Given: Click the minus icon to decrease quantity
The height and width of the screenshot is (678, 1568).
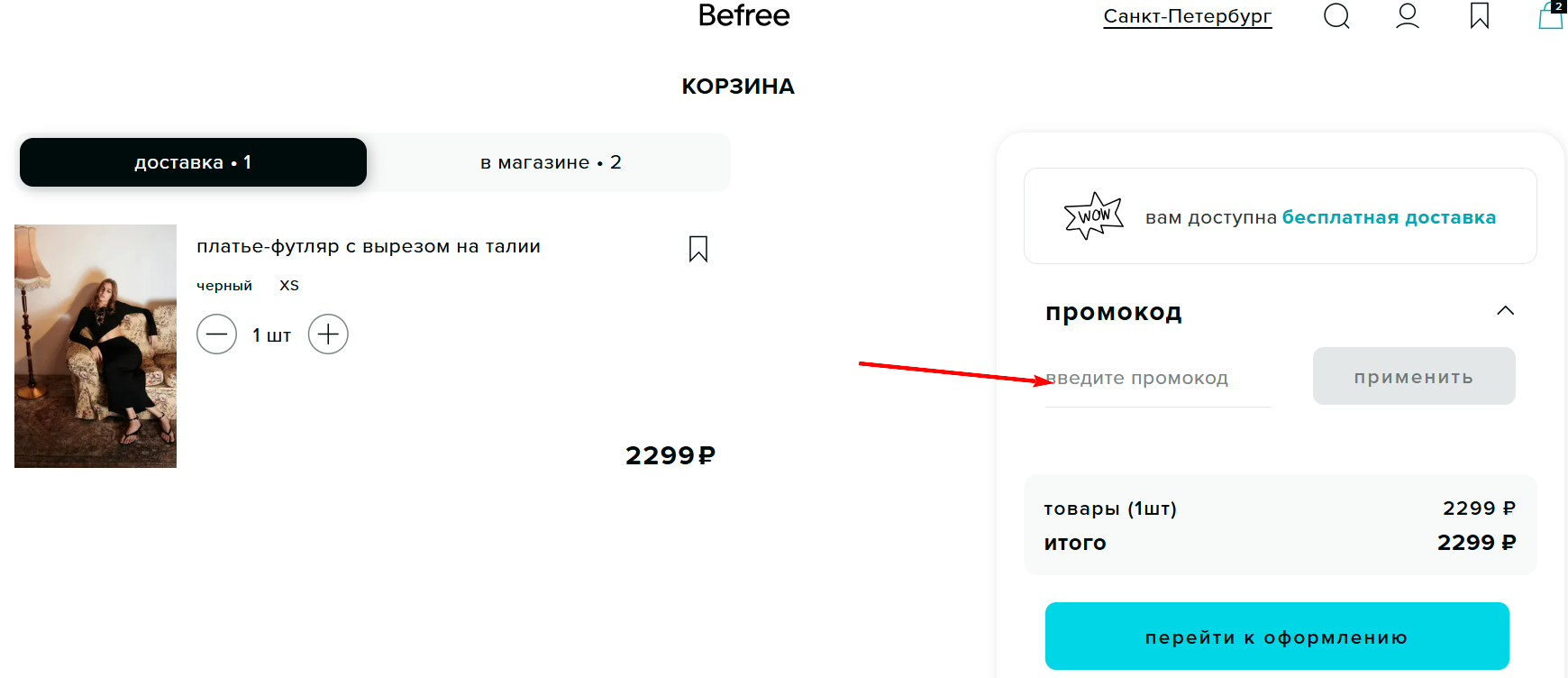Looking at the screenshot, I should 217,334.
